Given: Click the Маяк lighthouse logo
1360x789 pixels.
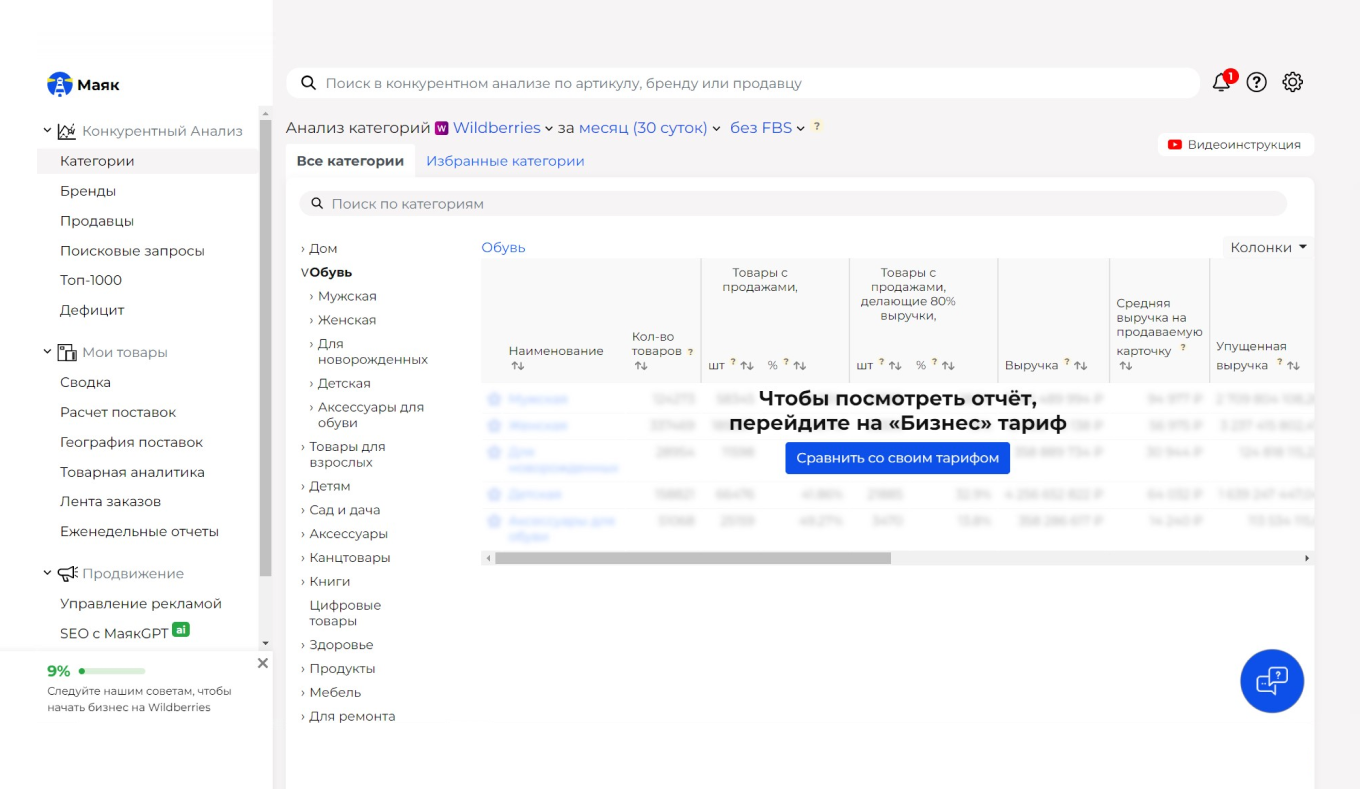Looking at the screenshot, I should tap(60, 85).
